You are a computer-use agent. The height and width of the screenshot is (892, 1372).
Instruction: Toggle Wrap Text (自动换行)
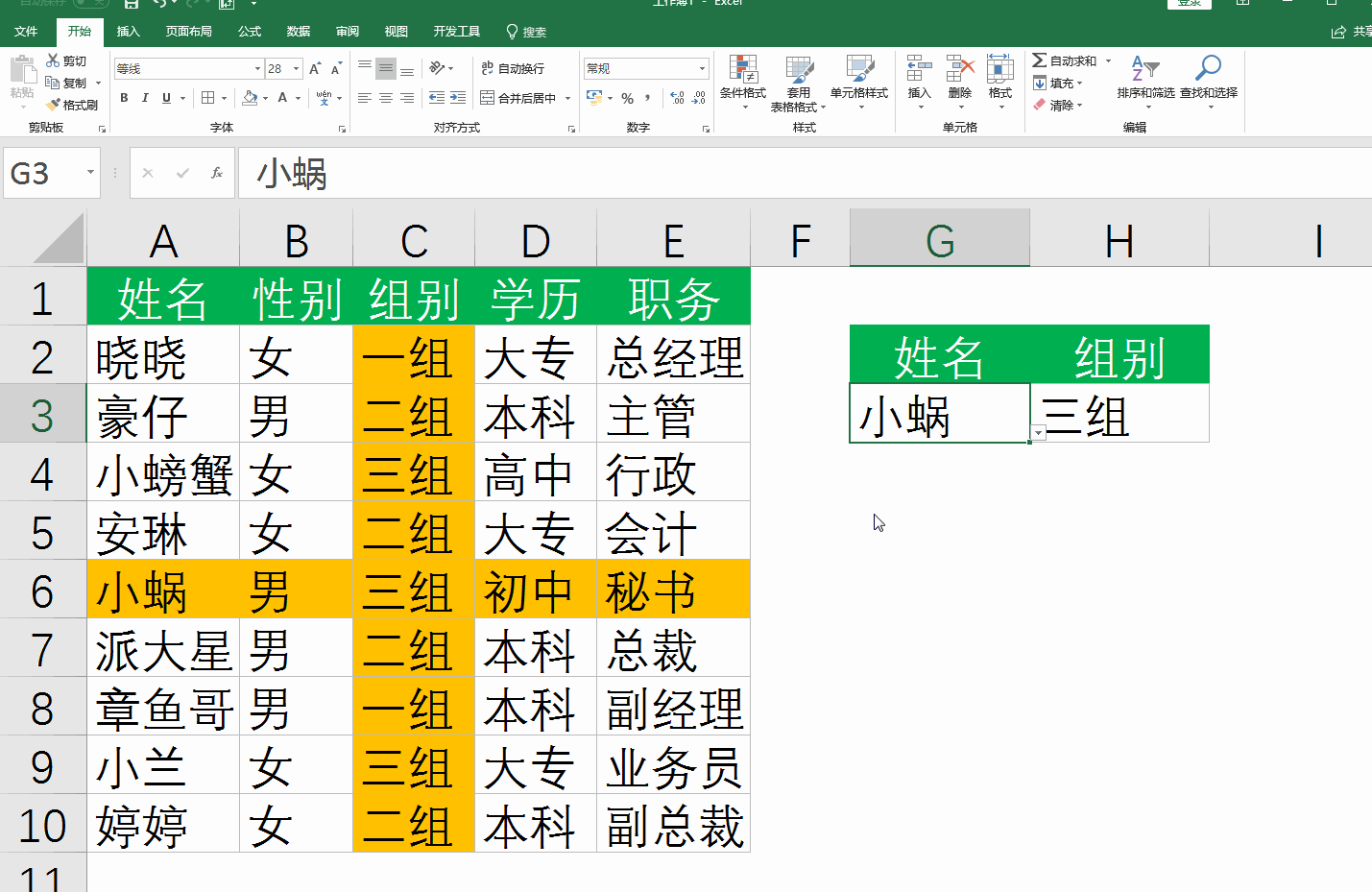tap(513, 68)
